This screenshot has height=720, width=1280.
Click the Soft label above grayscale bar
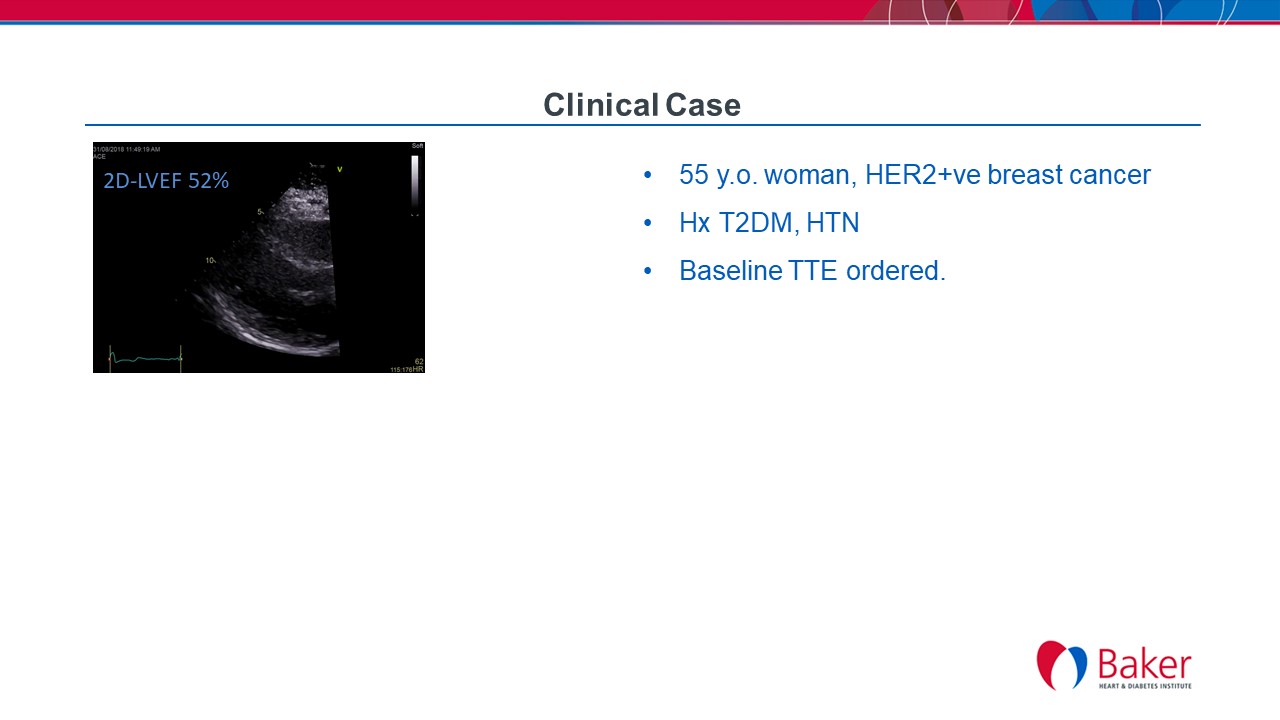pos(417,147)
